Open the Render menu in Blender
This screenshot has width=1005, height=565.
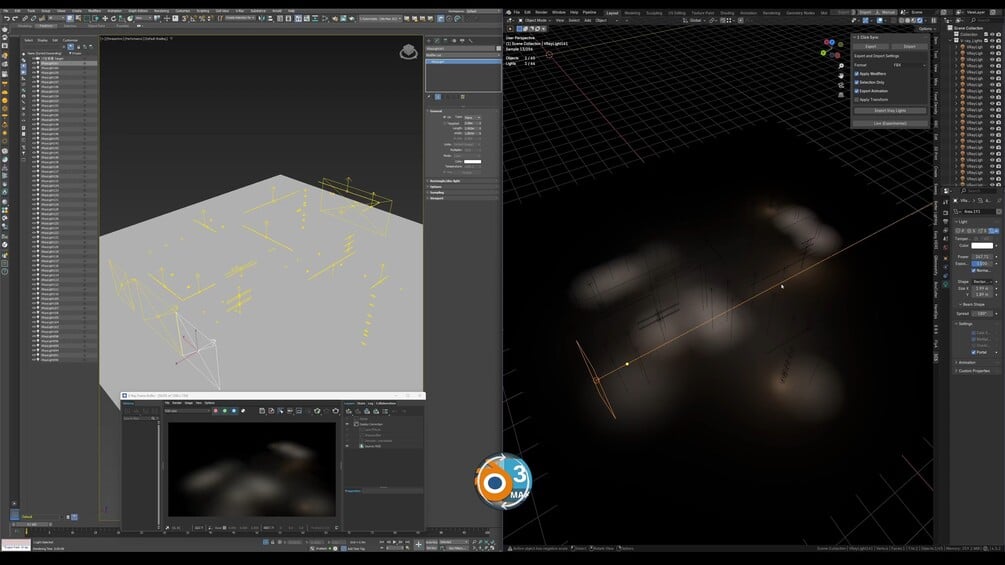coord(542,12)
